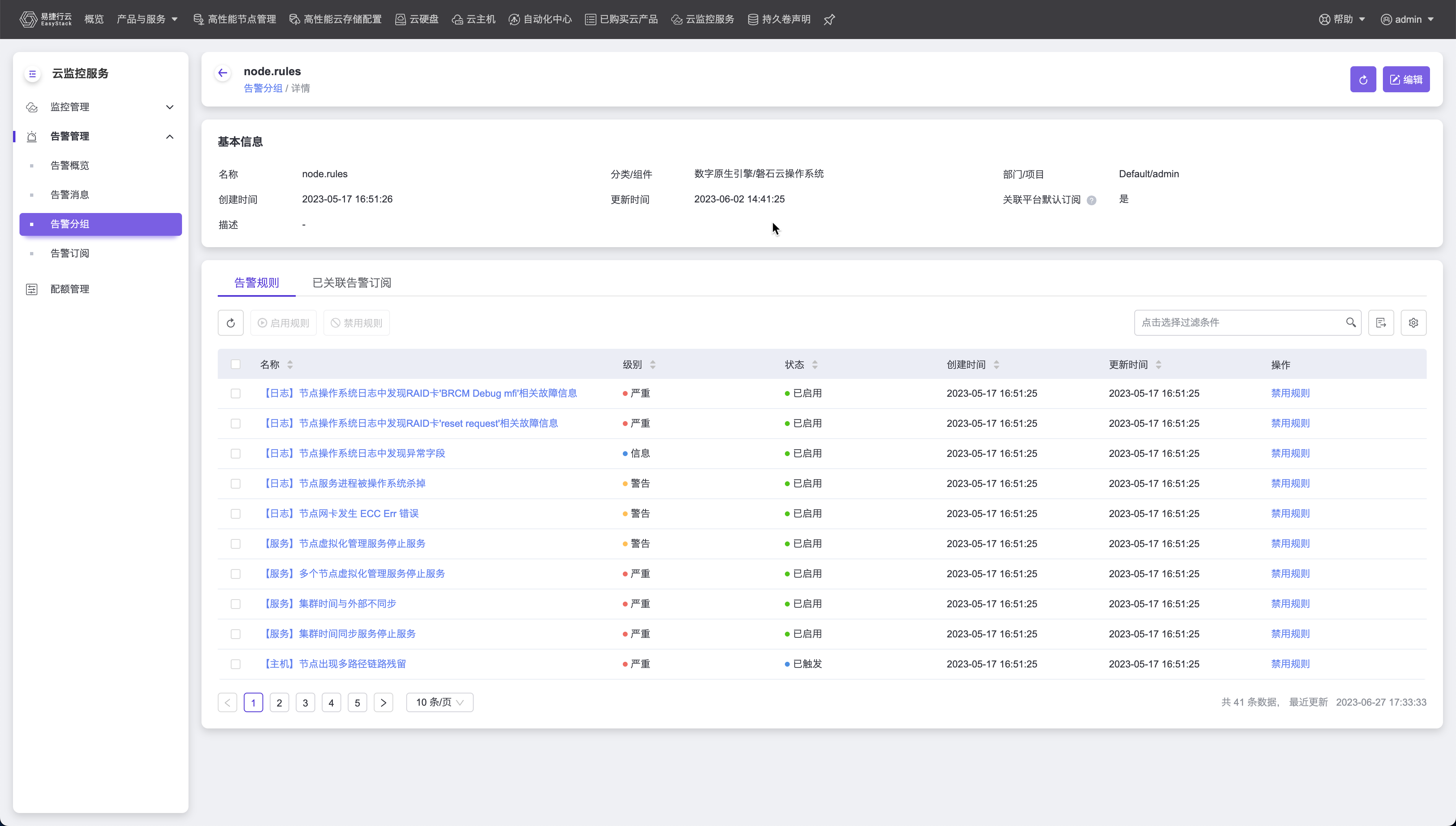Open the 10 条/页 page size dropdown

pos(440,702)
